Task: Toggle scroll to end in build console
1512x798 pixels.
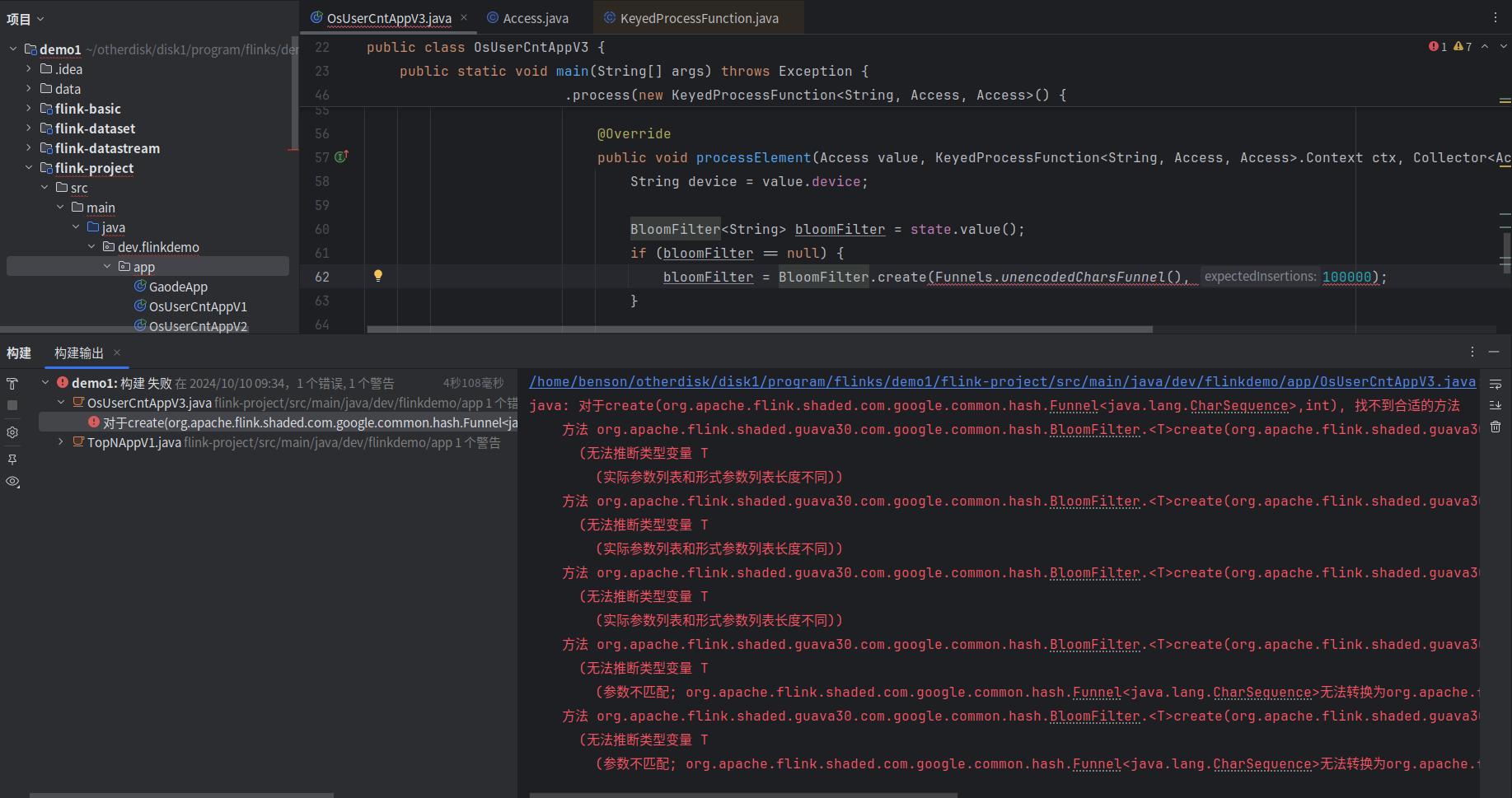Action: (x=1496, y=405)
